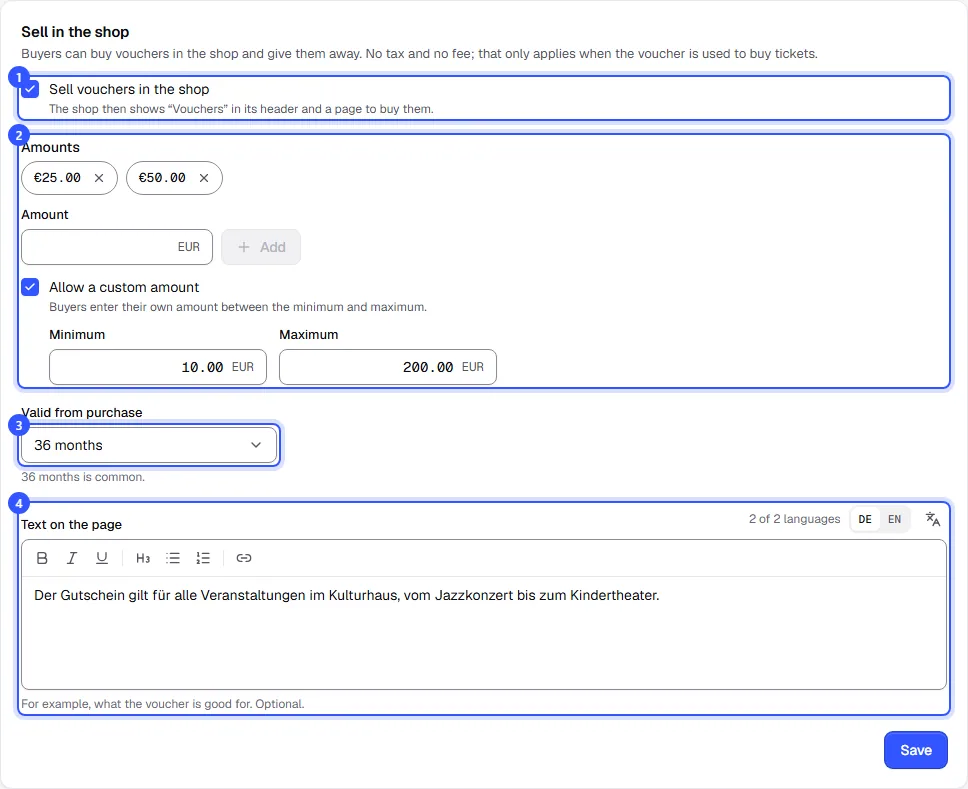This screenshot has width=968, height=789.
Task: Disable Allow a custom amount
Action: tap(30, 287)
